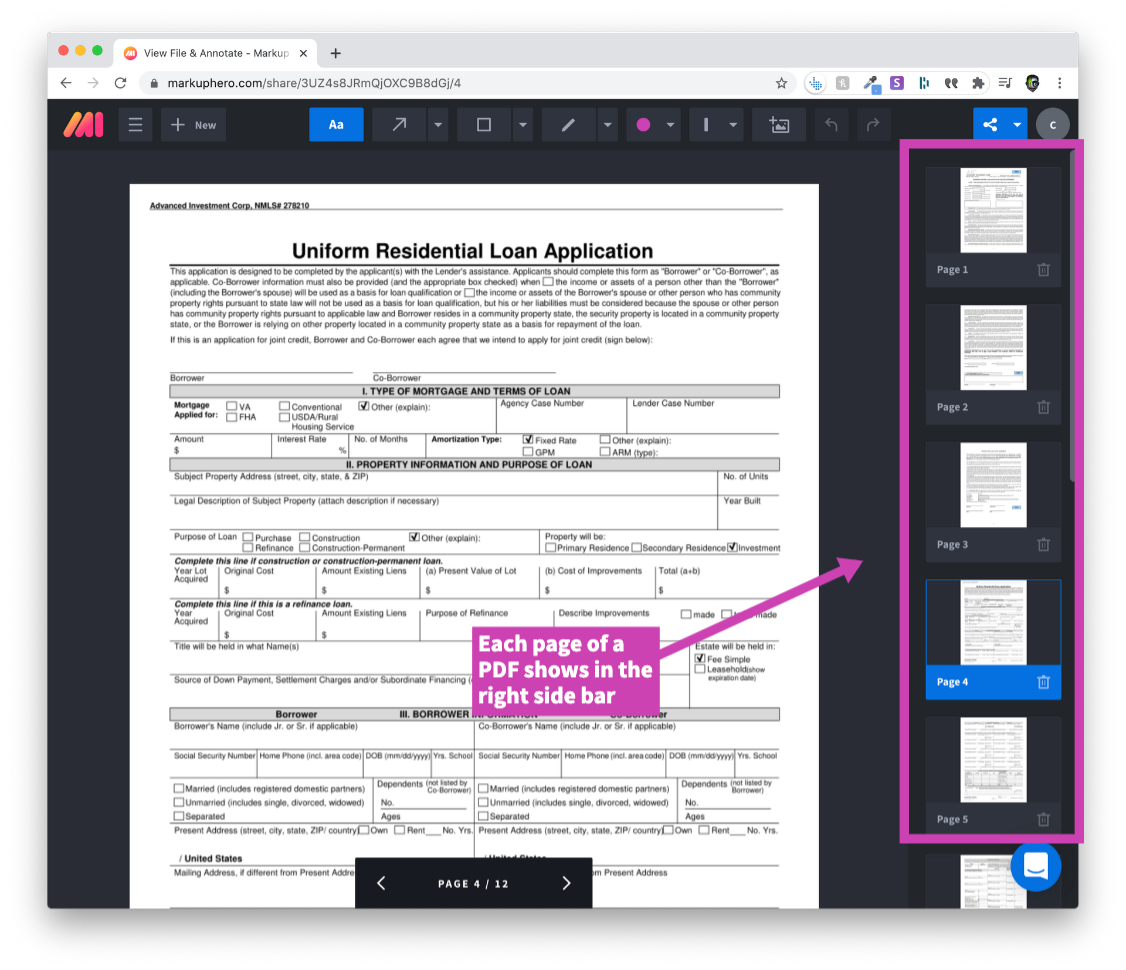Screen dimensions: 1126x970
Task: Select the Arrow tool
Action: [399, 125]
